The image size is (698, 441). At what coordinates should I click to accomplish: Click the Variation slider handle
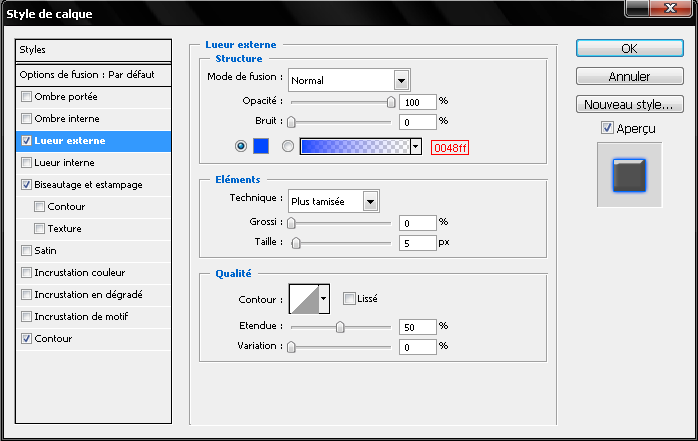[x=291, y=347]
